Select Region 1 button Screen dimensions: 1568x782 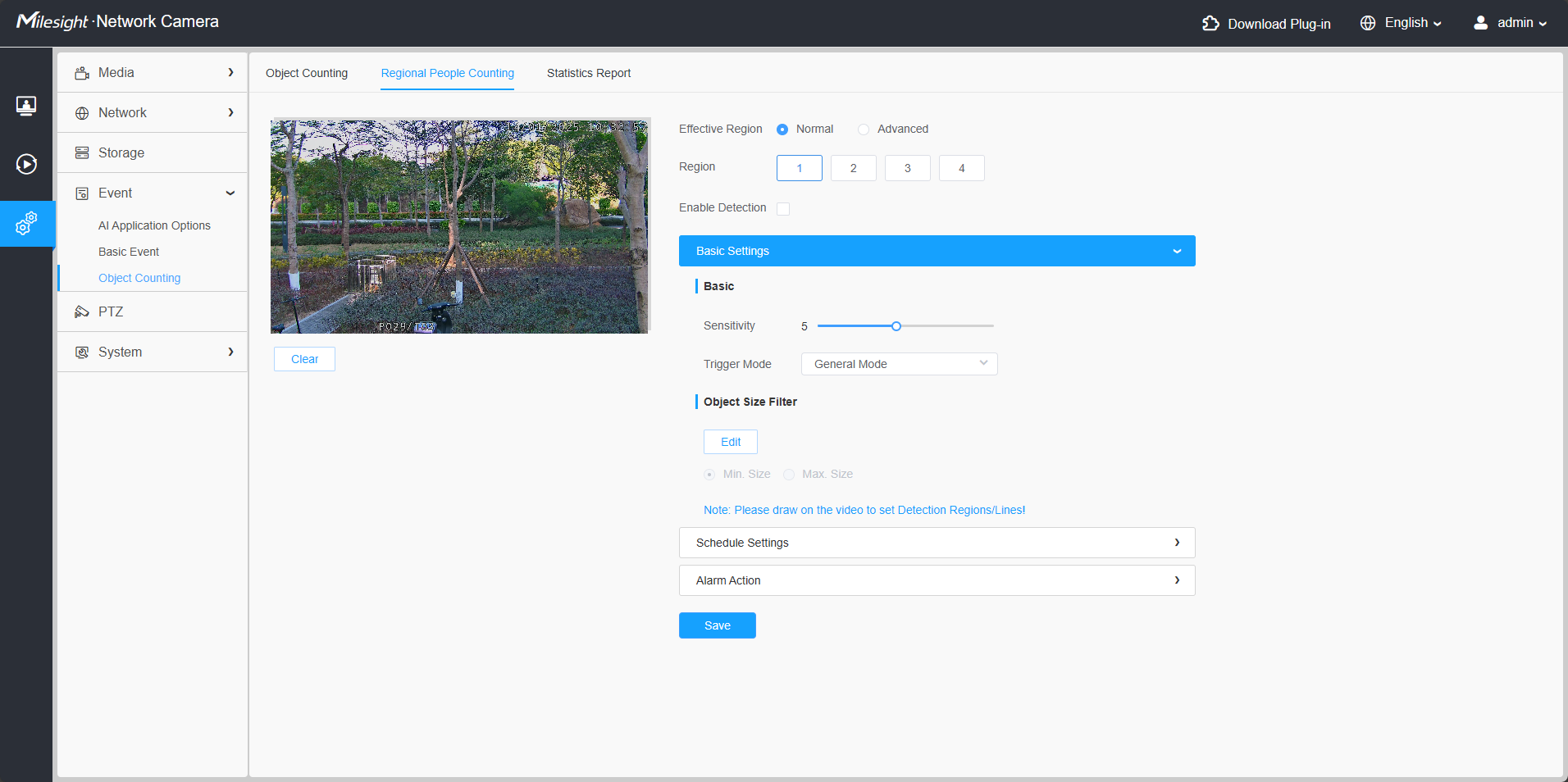click(800, 168)
